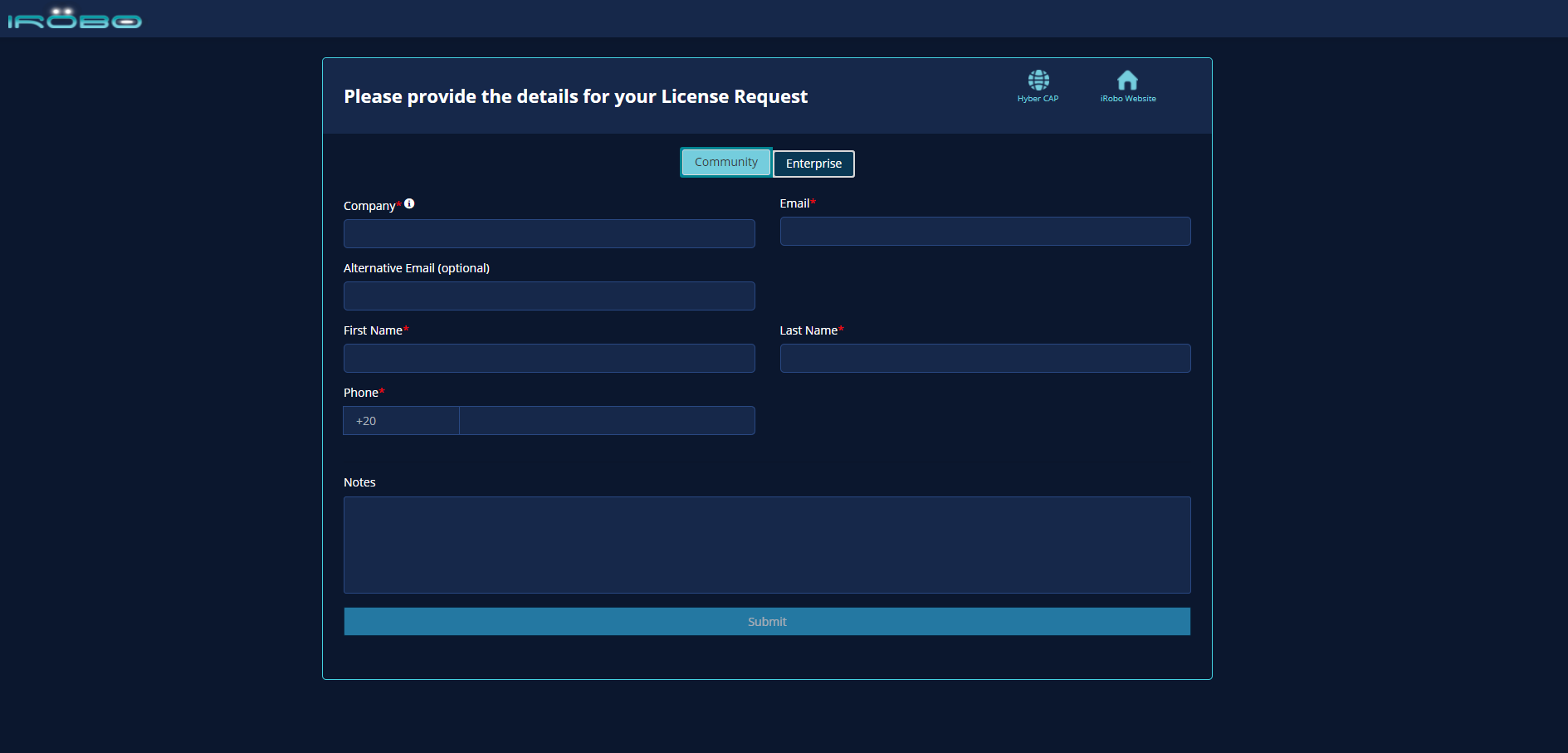
Task: Click inside the Notes text area
Action: click(767, 545)
